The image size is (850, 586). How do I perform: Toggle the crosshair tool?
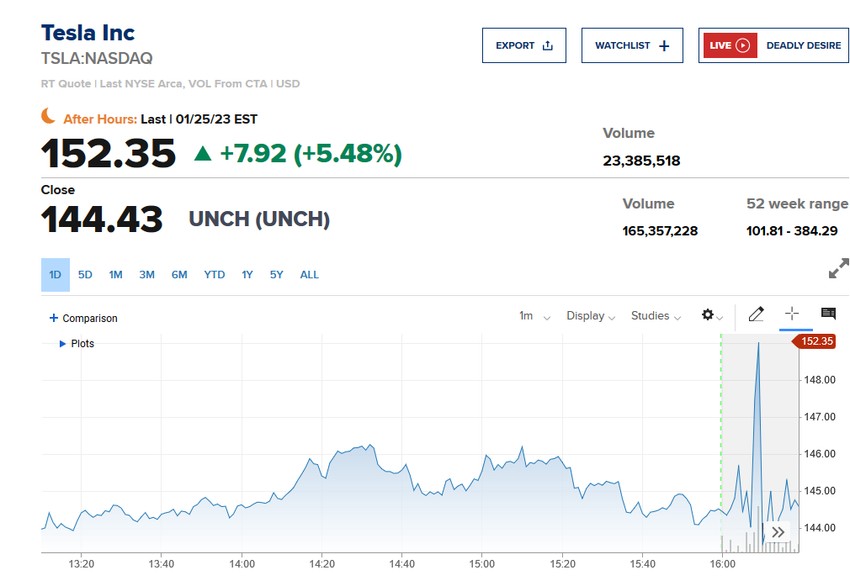[792, 315]
